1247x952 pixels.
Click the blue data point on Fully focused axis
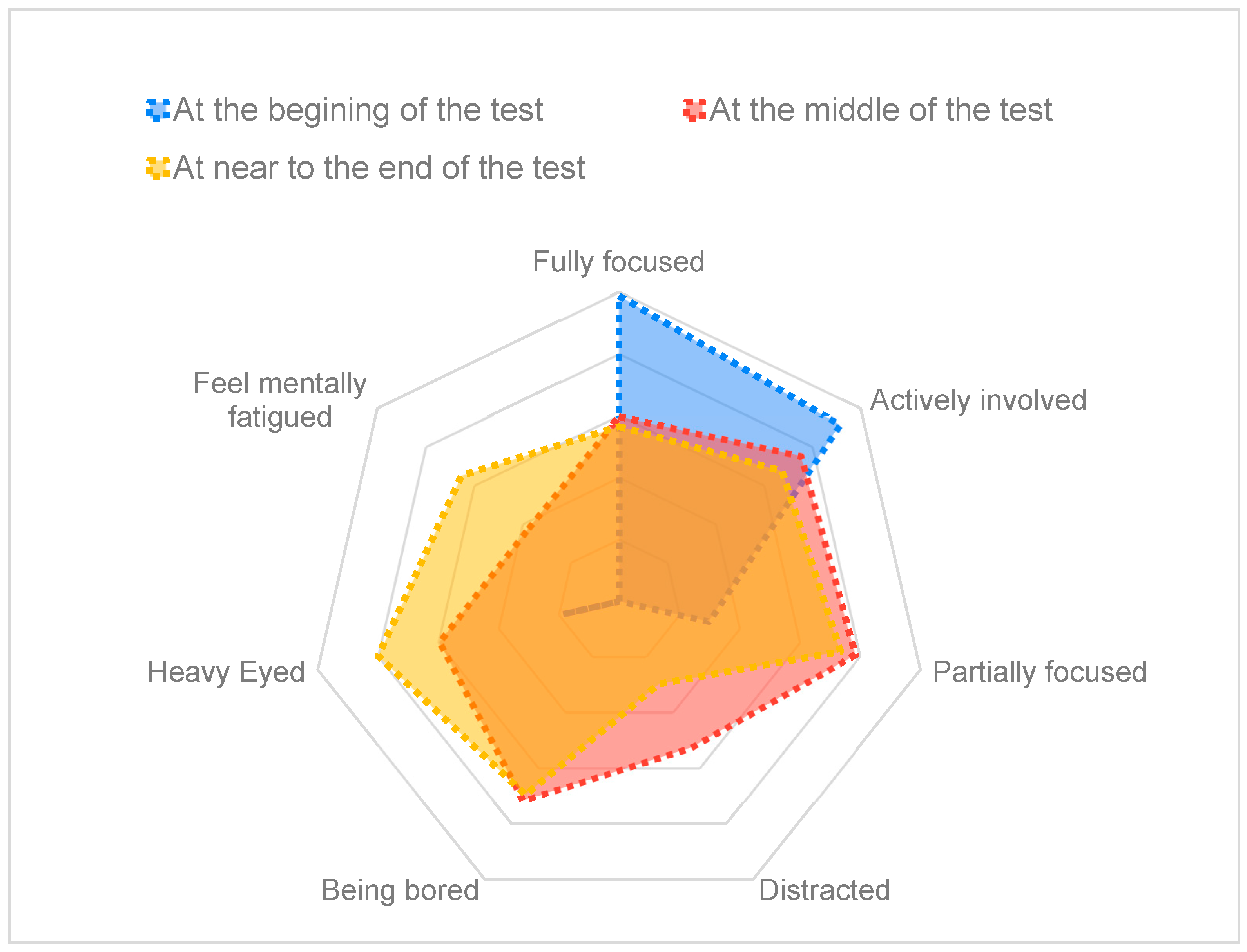[620, 296]
